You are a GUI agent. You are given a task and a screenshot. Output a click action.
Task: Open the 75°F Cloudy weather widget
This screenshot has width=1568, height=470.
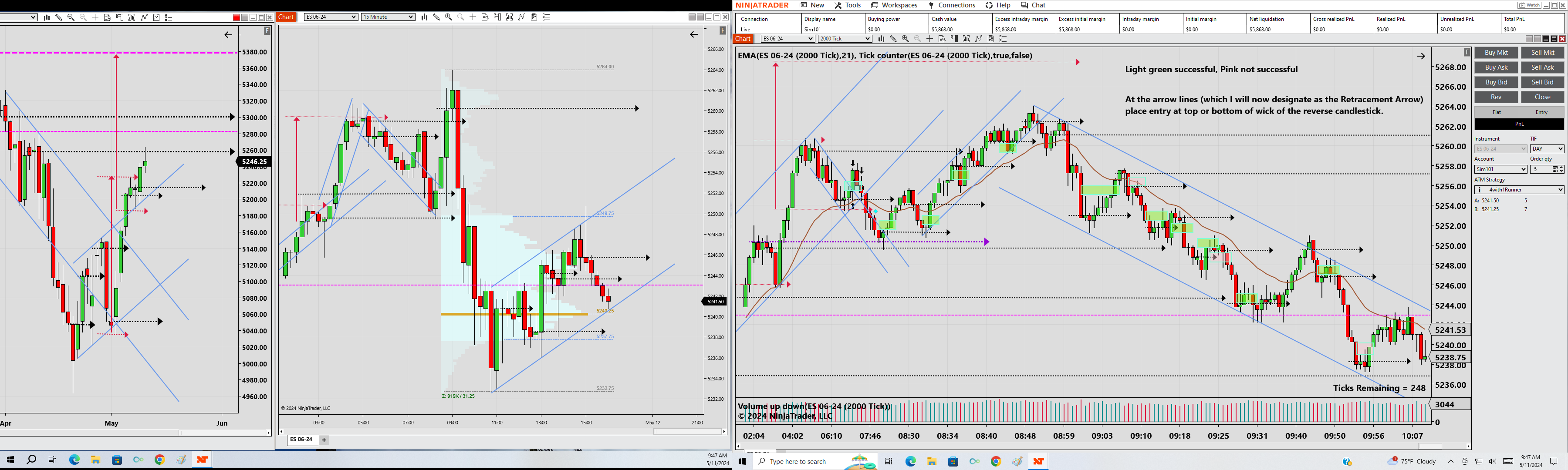(1412, 461)
